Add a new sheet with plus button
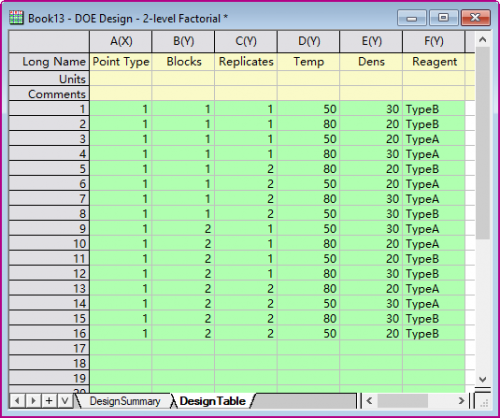Screen dimensions: 500x418 coord(49,400)
